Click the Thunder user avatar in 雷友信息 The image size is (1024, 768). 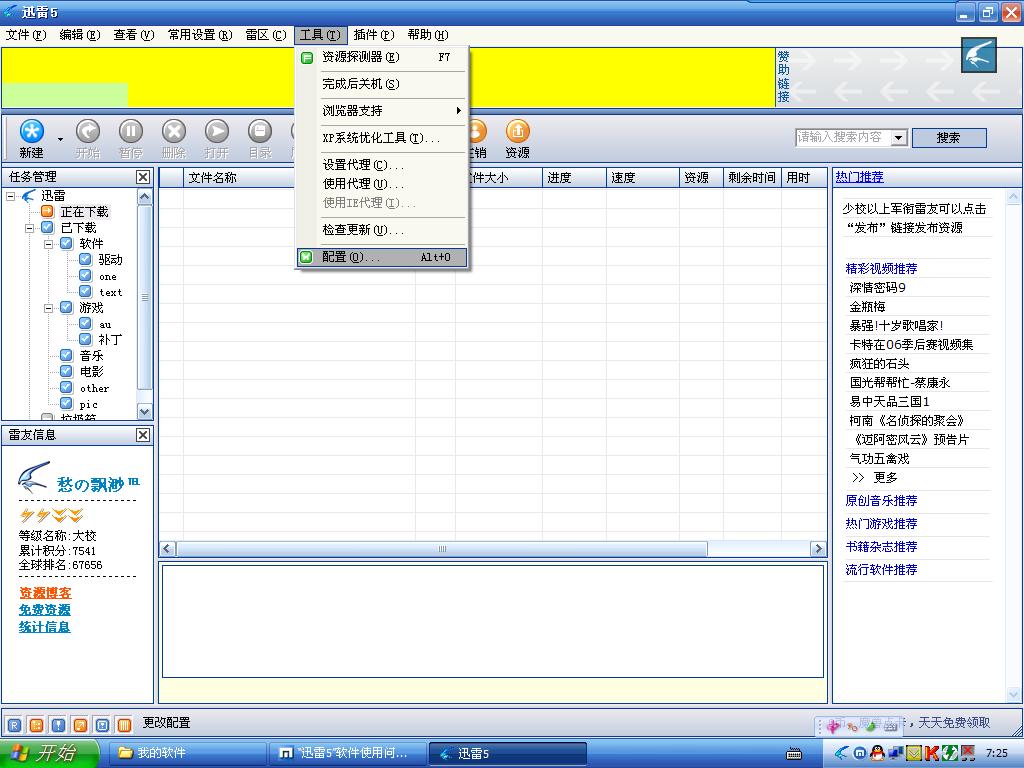click(x=33, y=477)
